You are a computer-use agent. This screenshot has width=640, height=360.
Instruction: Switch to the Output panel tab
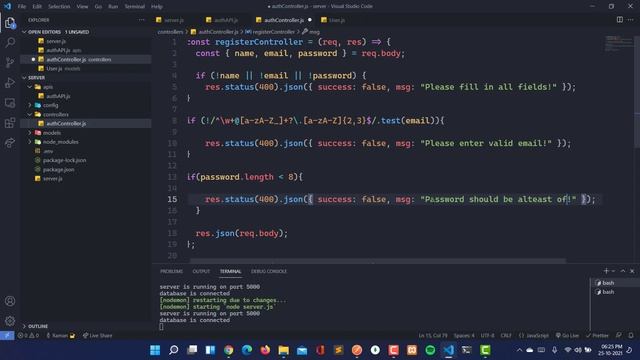(201, 271)
